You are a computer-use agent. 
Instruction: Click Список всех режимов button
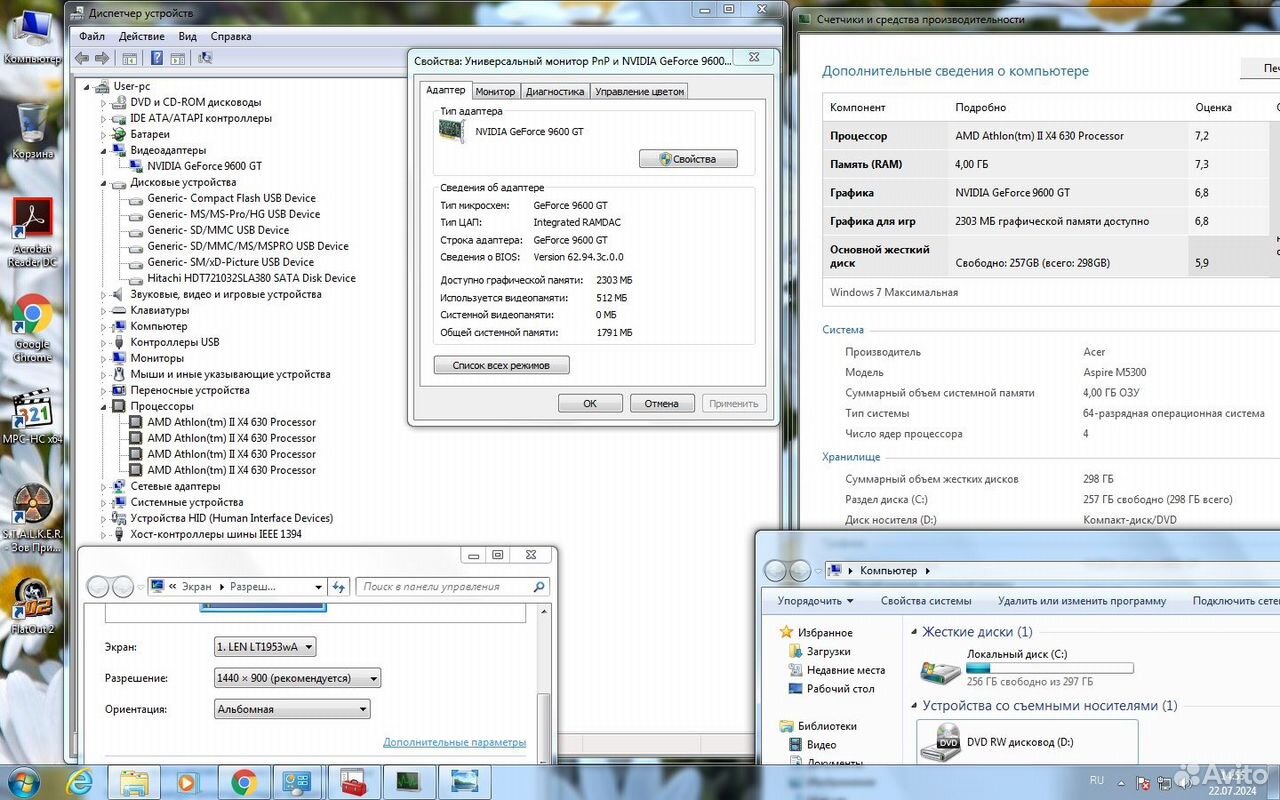click(x=501, y=365)
